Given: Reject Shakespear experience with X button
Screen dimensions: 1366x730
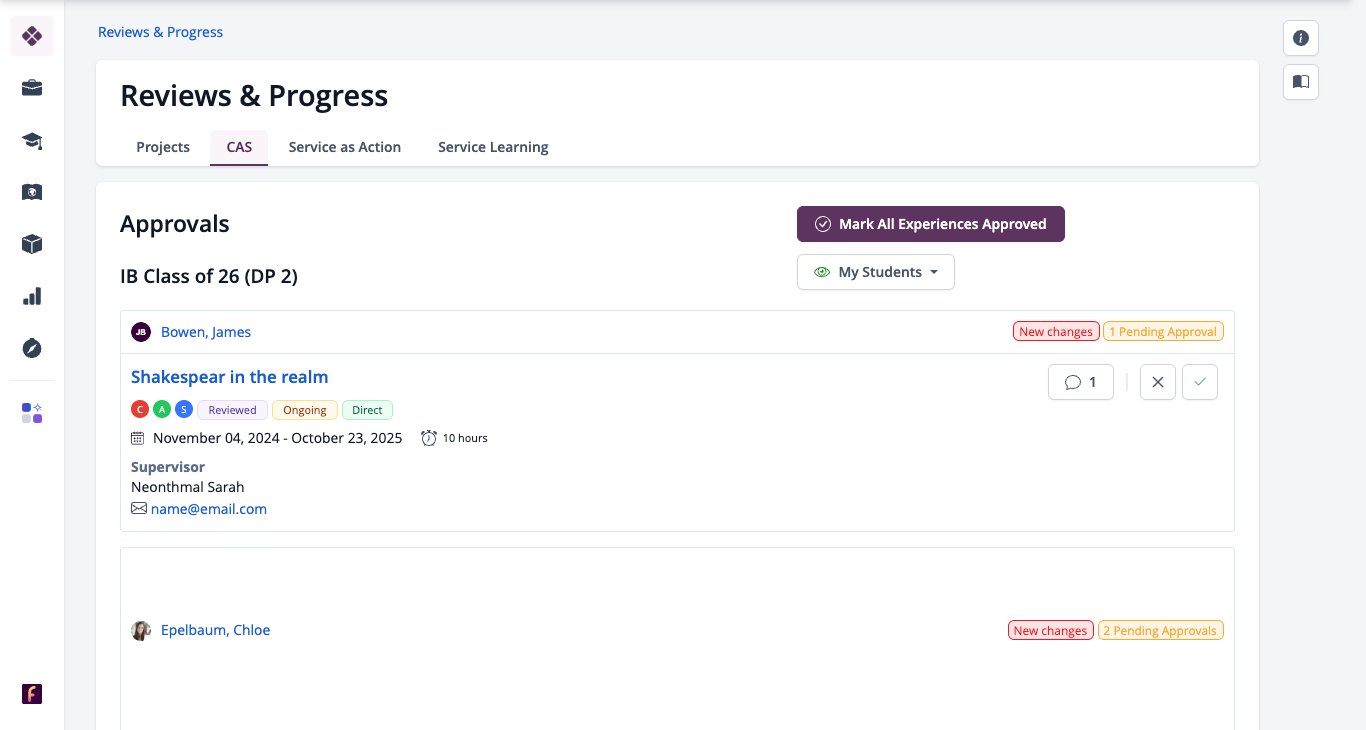Looking at the screenshot, I should pyautogui.click(x=1158, y=382).
